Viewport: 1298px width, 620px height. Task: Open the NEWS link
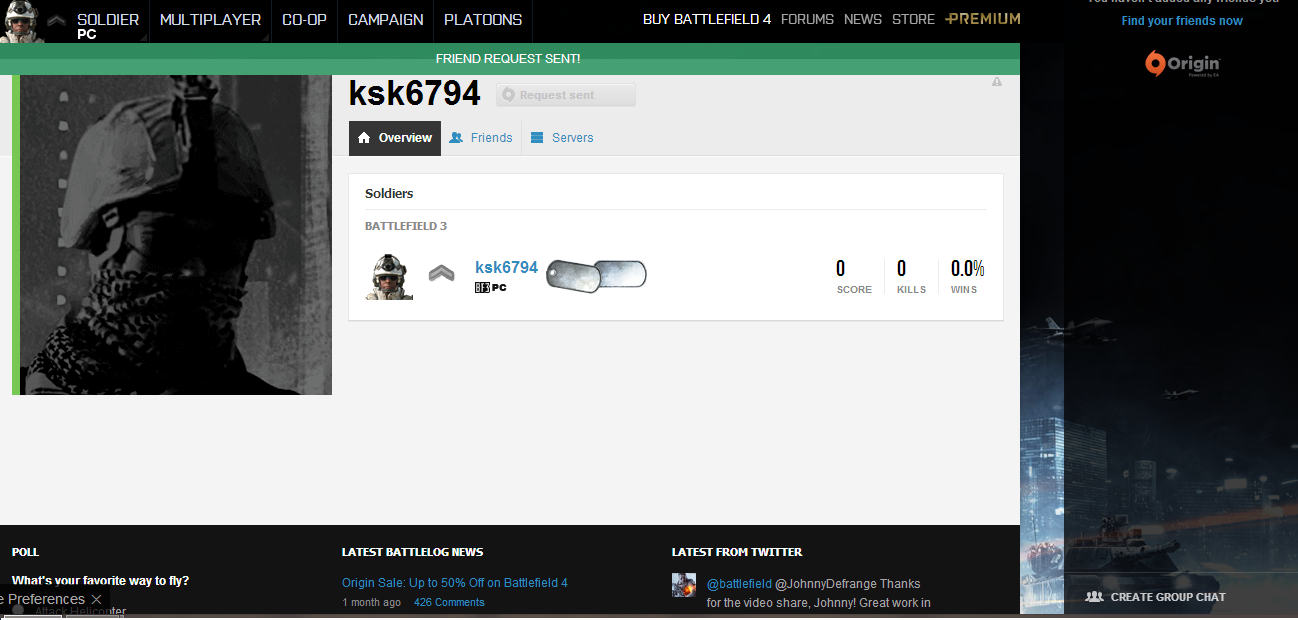863,19
